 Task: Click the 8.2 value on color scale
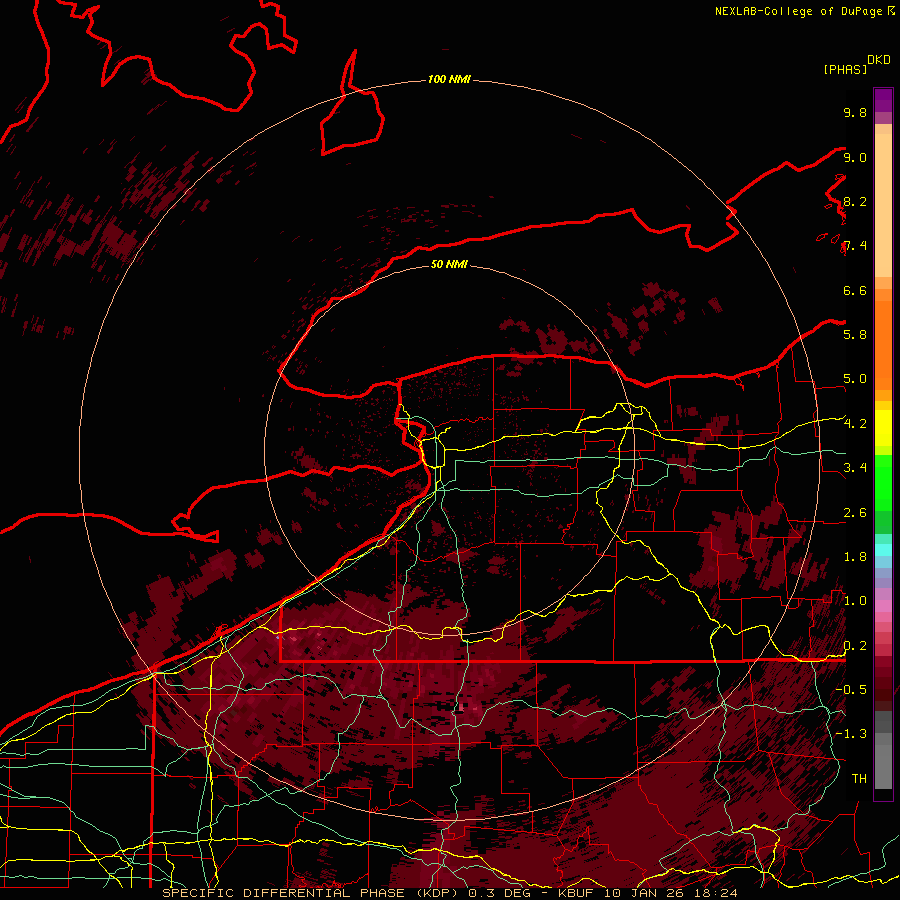tap(855, 201)
